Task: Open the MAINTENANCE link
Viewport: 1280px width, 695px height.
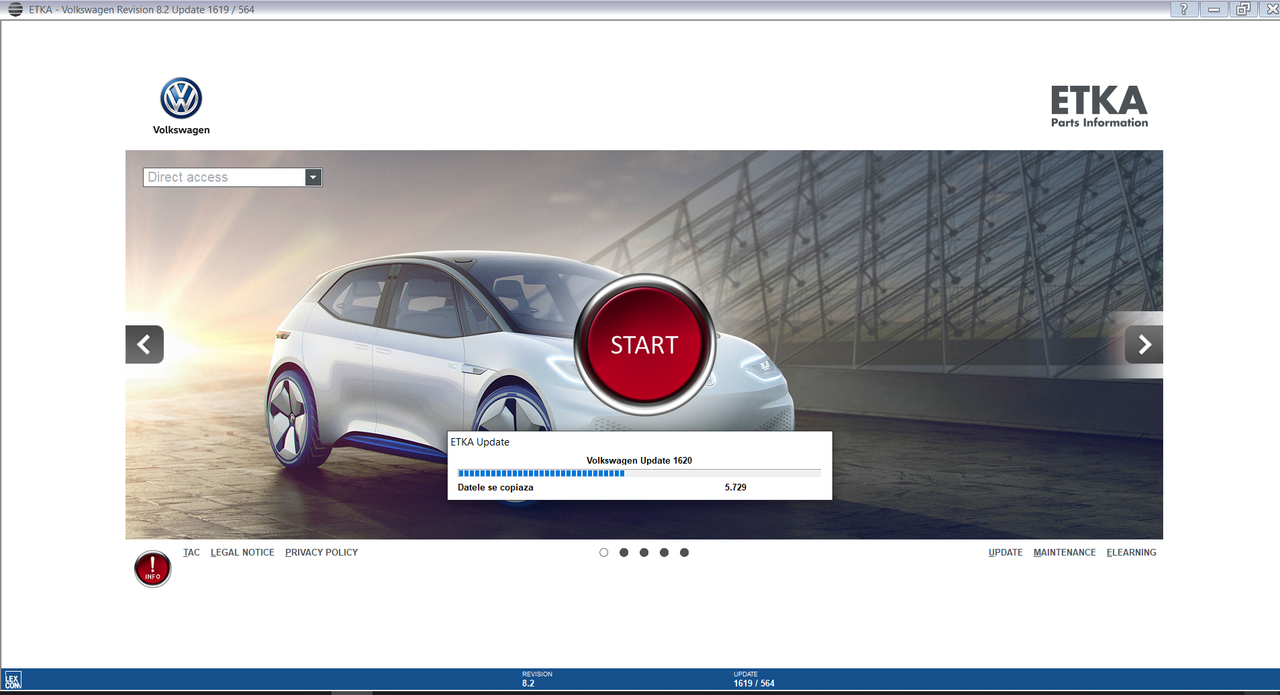Action: (x=1064, y=552)
